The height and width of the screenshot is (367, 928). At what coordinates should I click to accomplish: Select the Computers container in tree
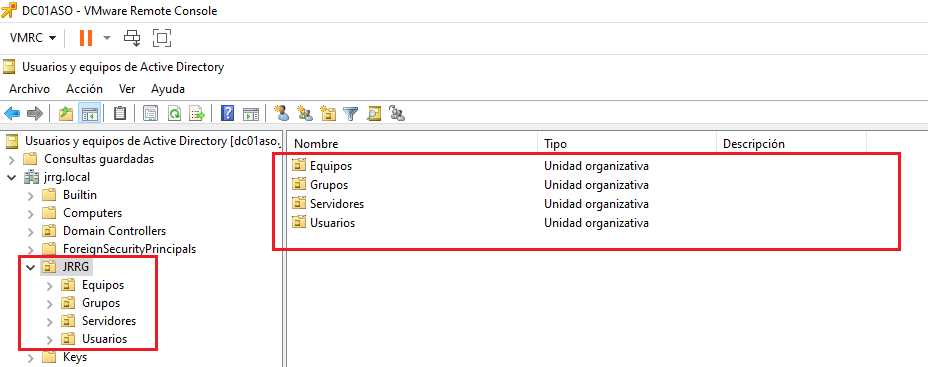92,213
